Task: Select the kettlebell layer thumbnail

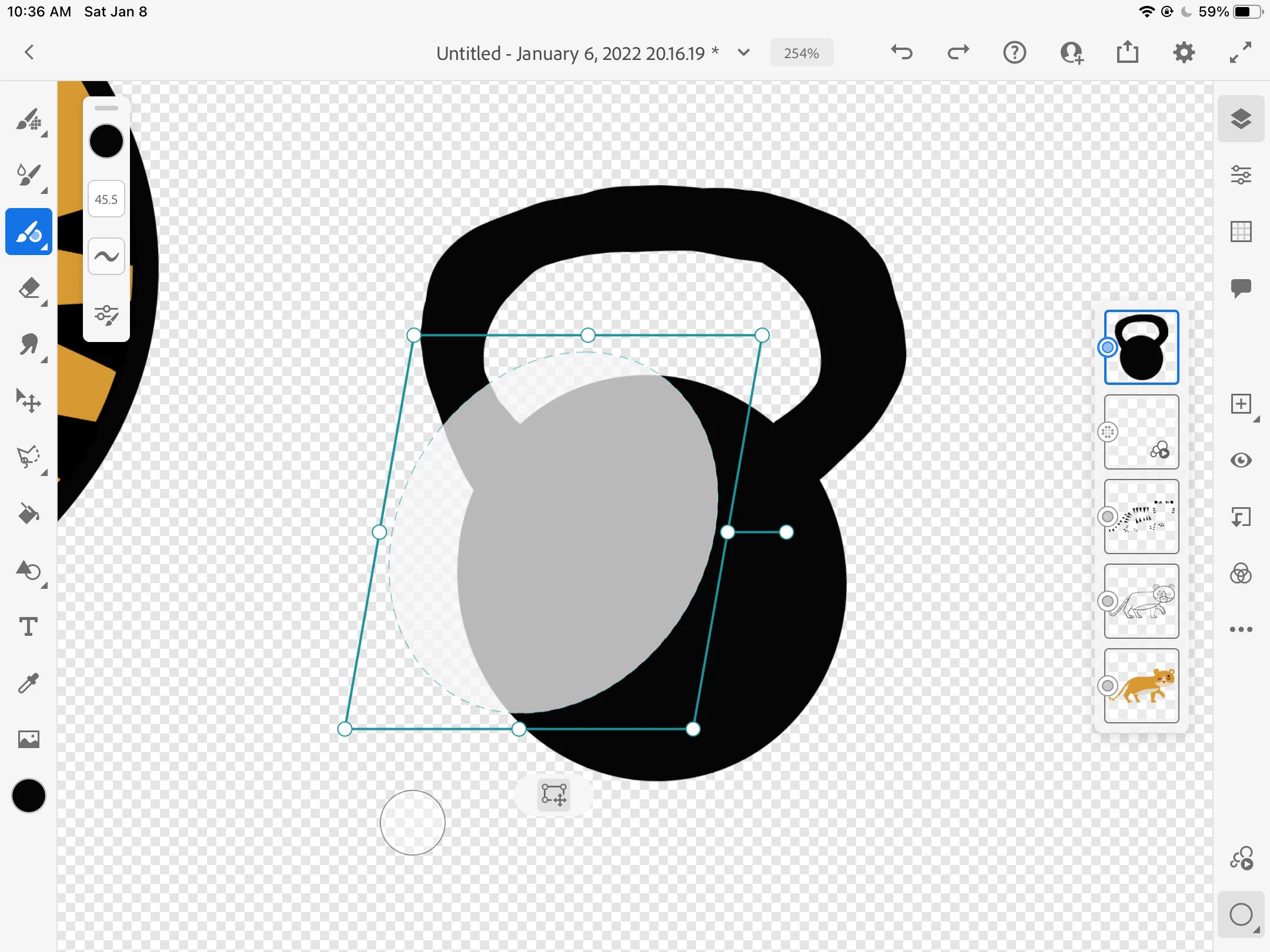Action: [1141, 347]
